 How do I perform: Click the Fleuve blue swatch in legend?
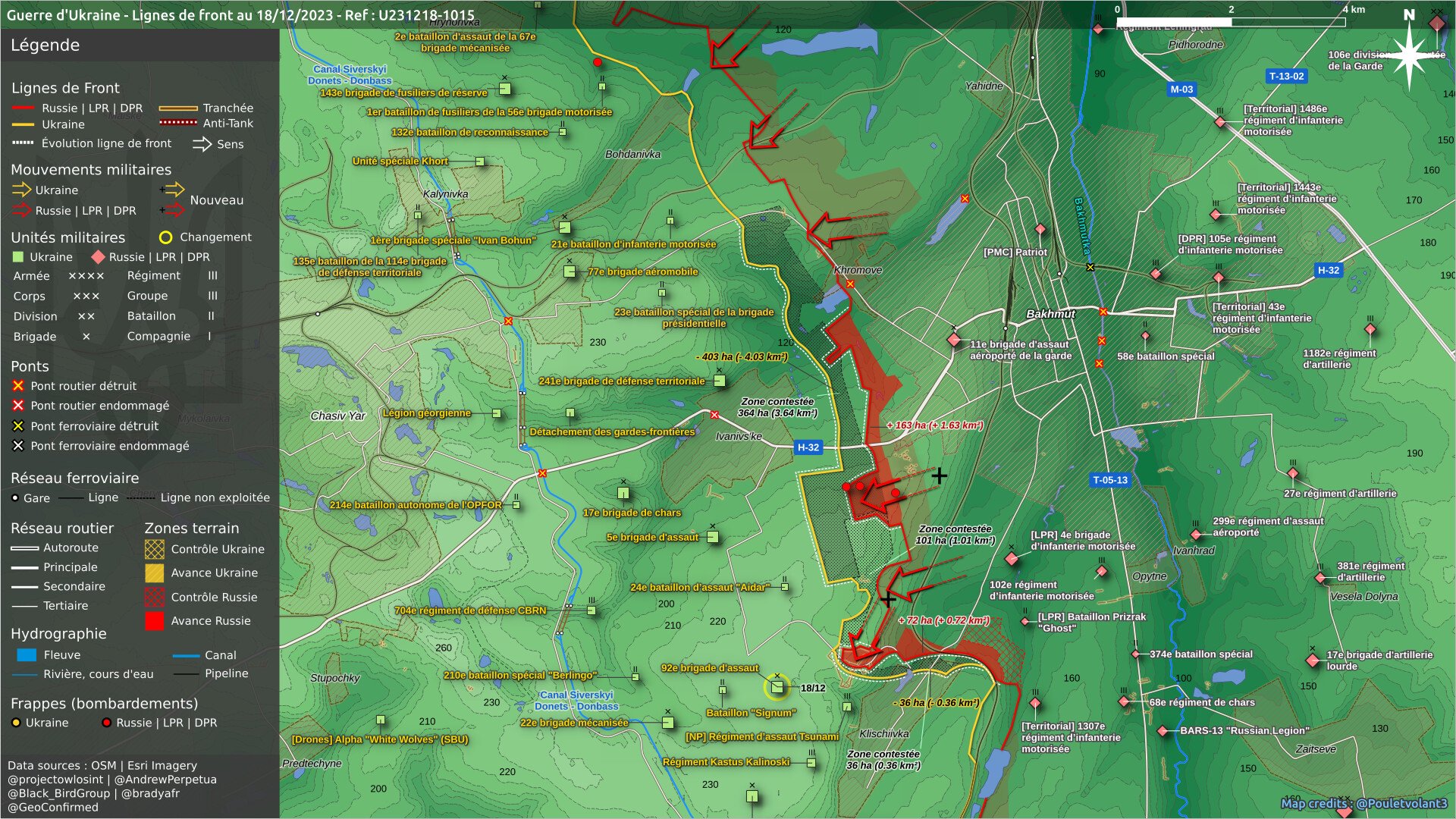[27, 655]
